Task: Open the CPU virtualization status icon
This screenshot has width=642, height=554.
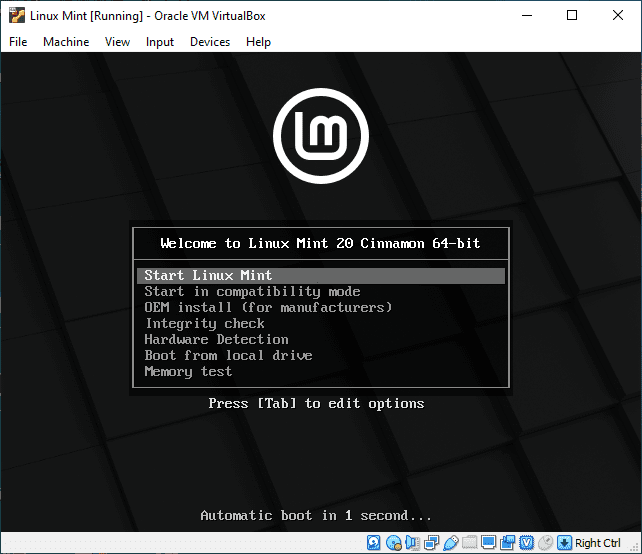Action: 527,543
